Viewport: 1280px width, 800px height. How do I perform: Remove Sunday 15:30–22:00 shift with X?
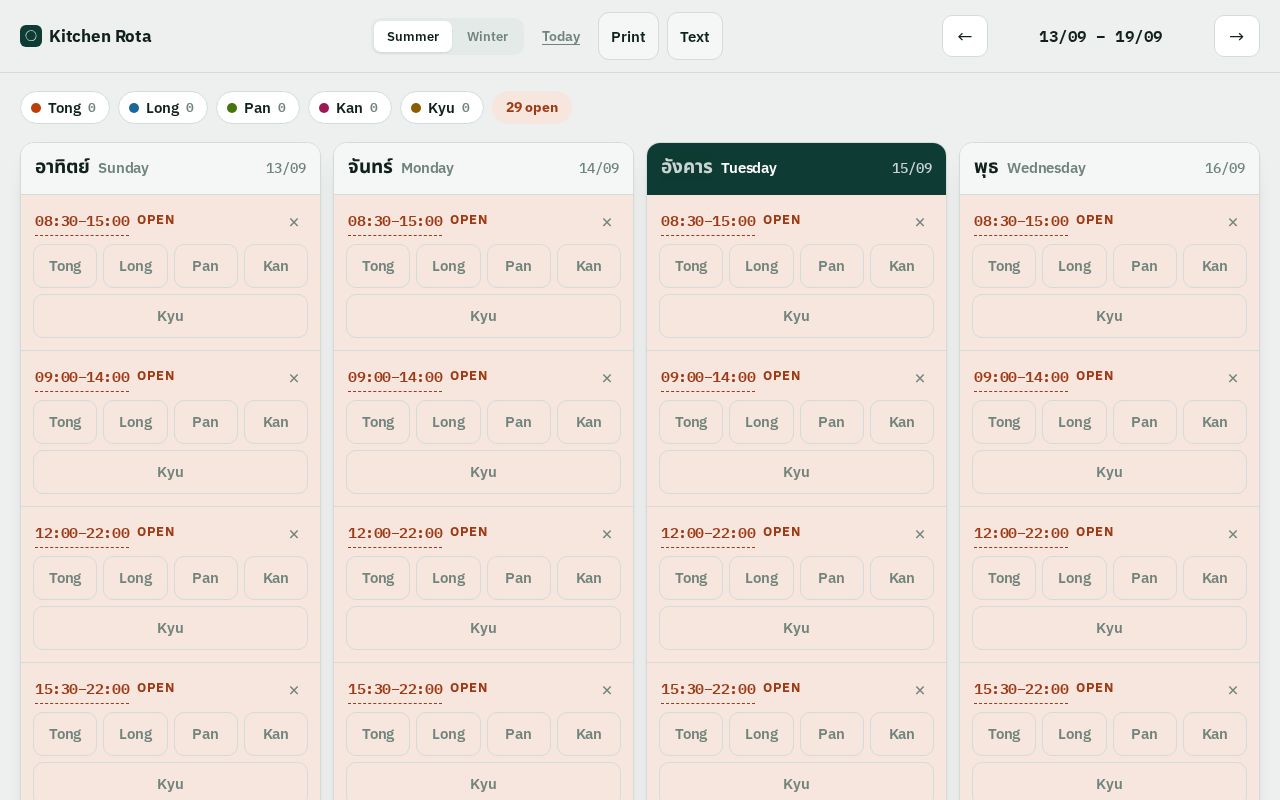pyautogui.click(x=294, y=690)
